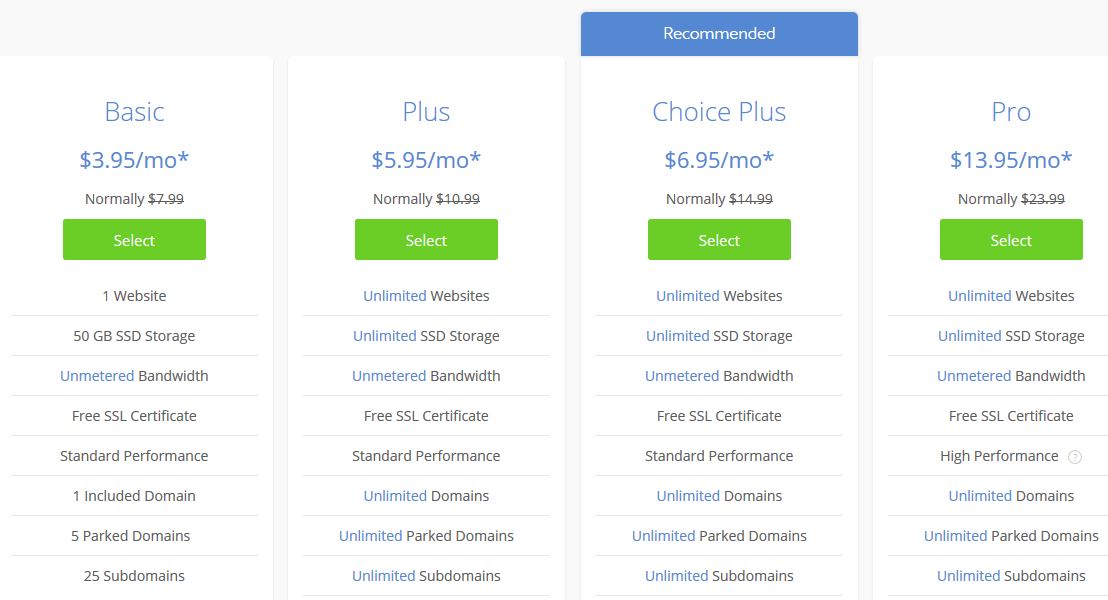Select the Choice Plus plan
The width and height of the screenshot is (1108, 600).
[719, 240]
